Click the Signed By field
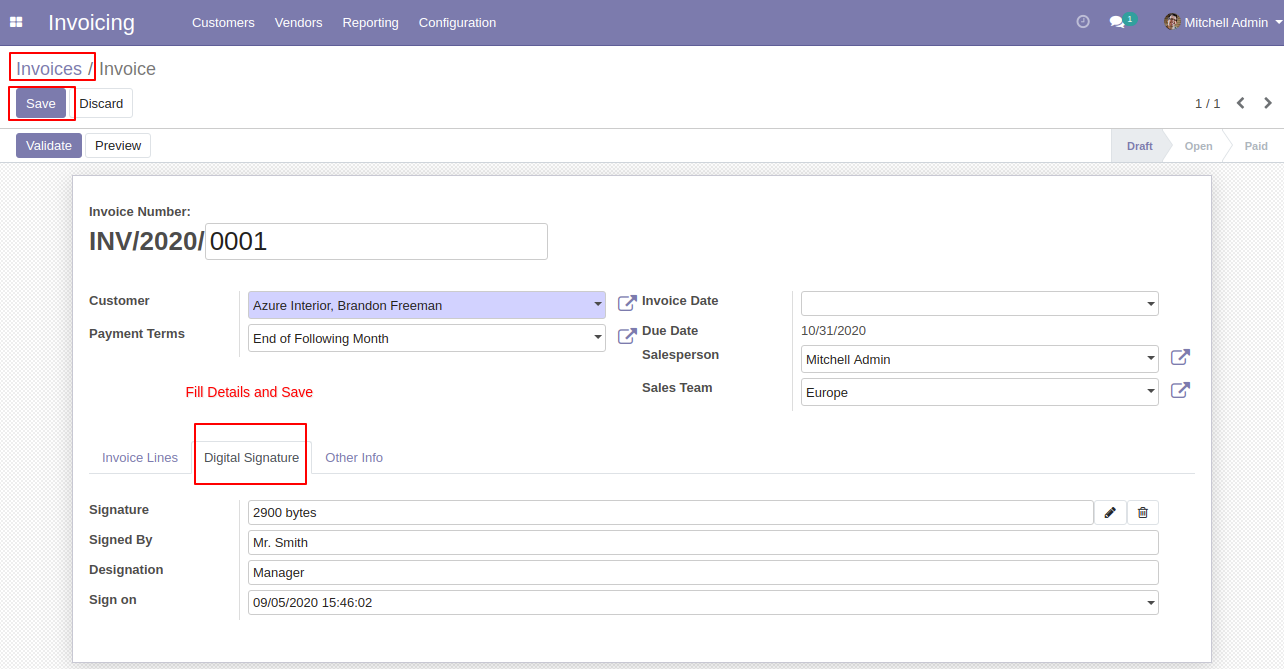Screen dimensions: 1284x669 (703, 542)
